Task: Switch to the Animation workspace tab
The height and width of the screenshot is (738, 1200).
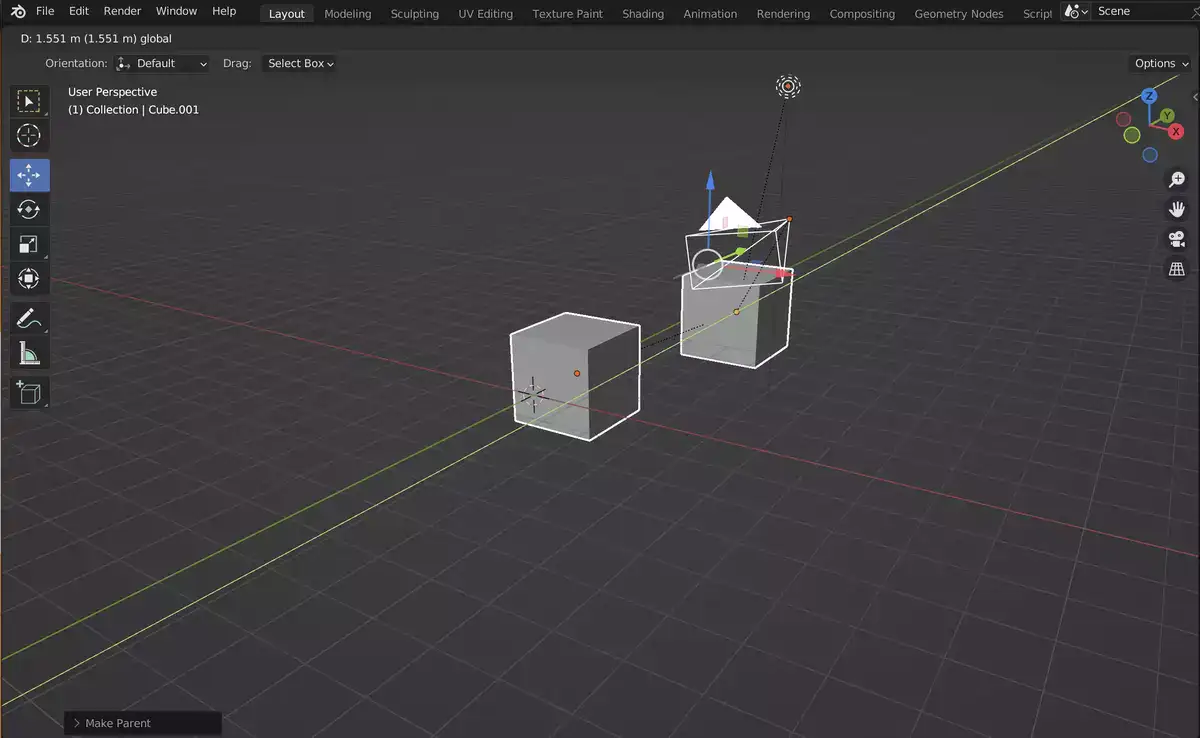Action: pos(710,14)
